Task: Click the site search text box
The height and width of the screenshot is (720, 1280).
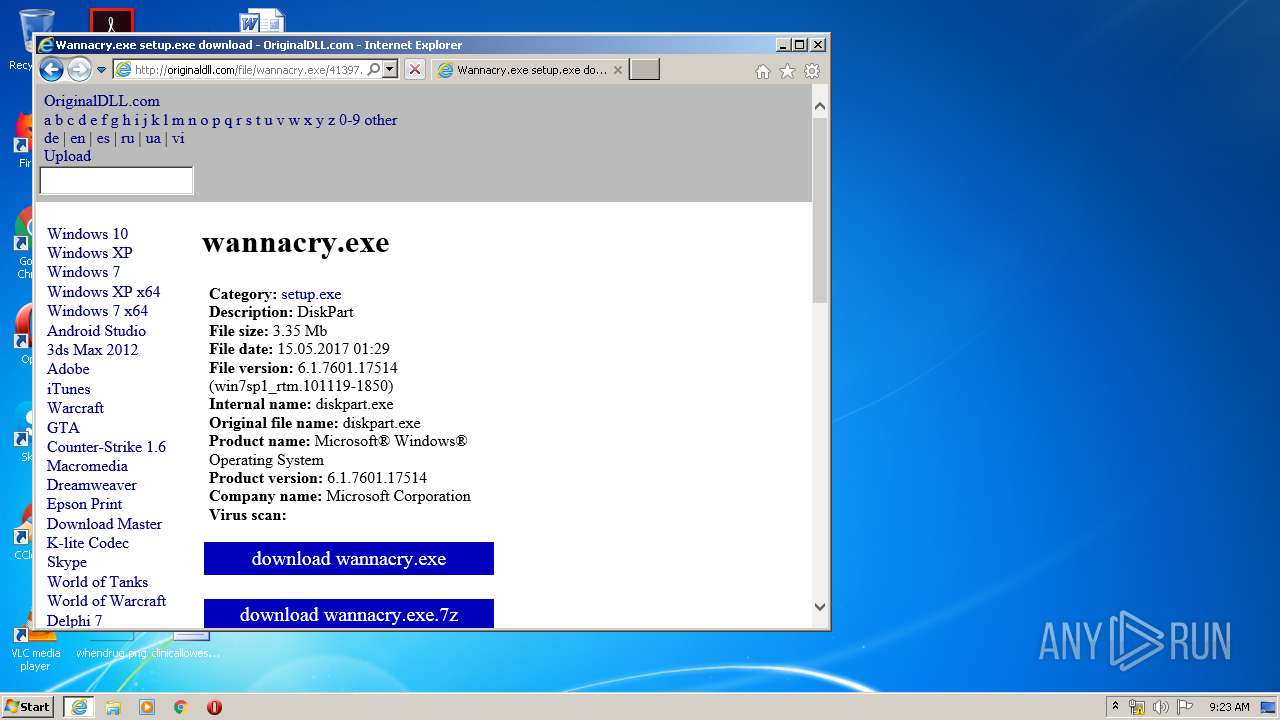Action: point(116,181)
